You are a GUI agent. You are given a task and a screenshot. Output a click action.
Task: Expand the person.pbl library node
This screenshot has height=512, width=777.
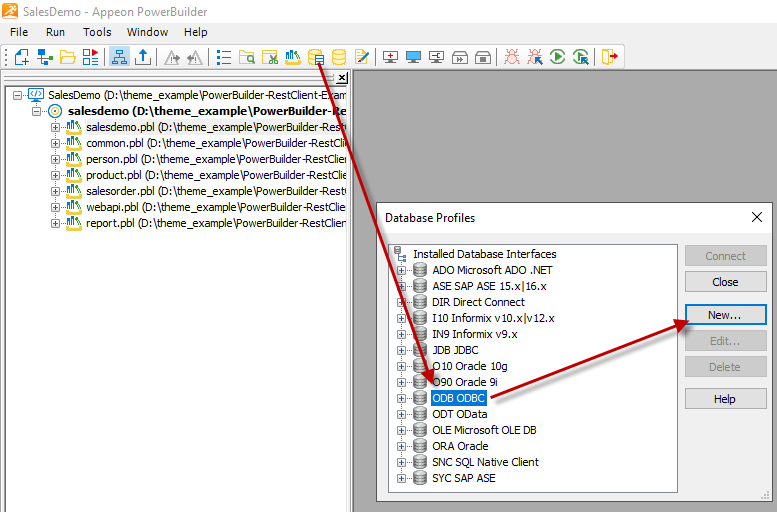55,160
